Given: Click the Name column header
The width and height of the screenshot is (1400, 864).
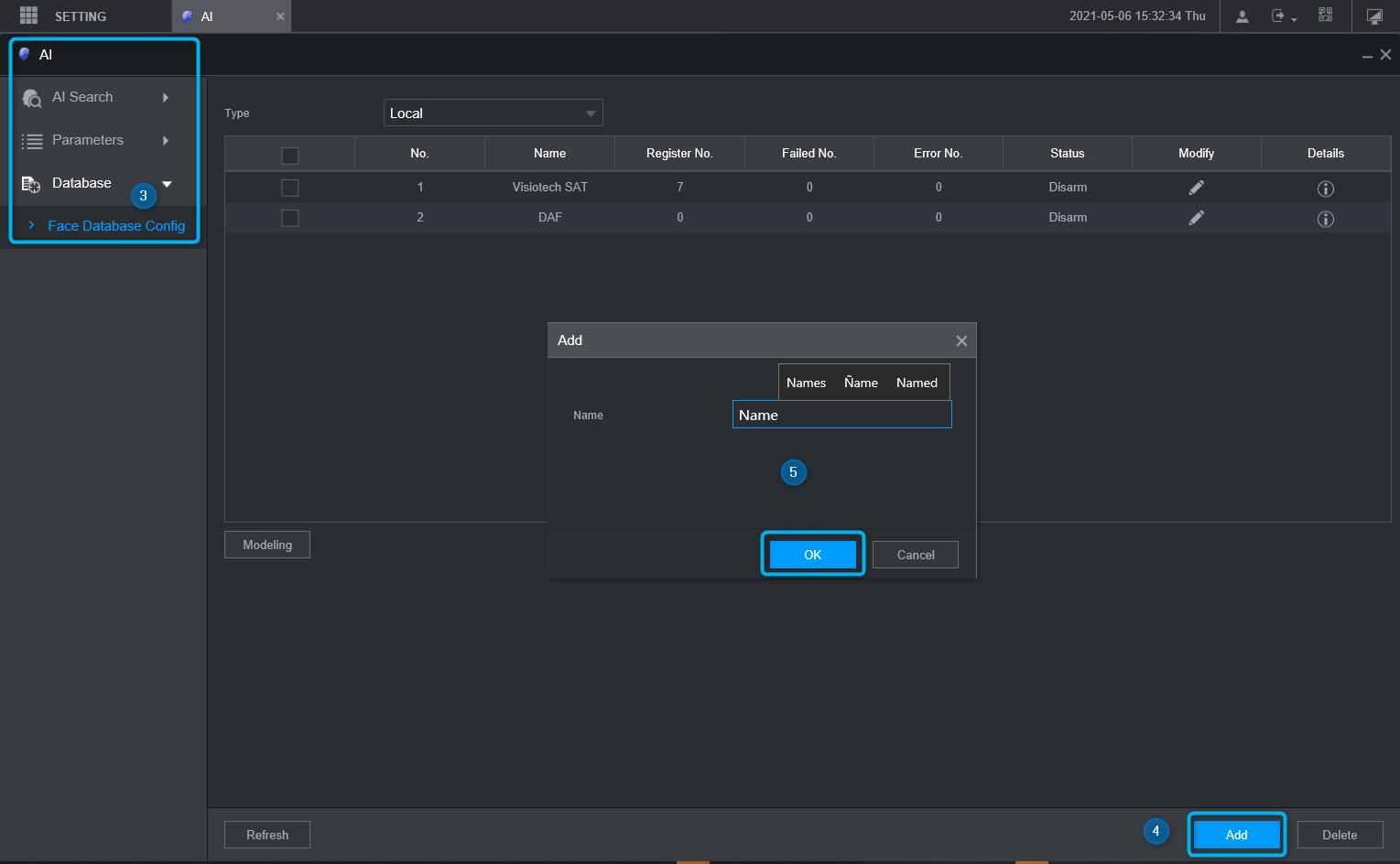Looking at the screenshot, I should [x=550, y=153].
